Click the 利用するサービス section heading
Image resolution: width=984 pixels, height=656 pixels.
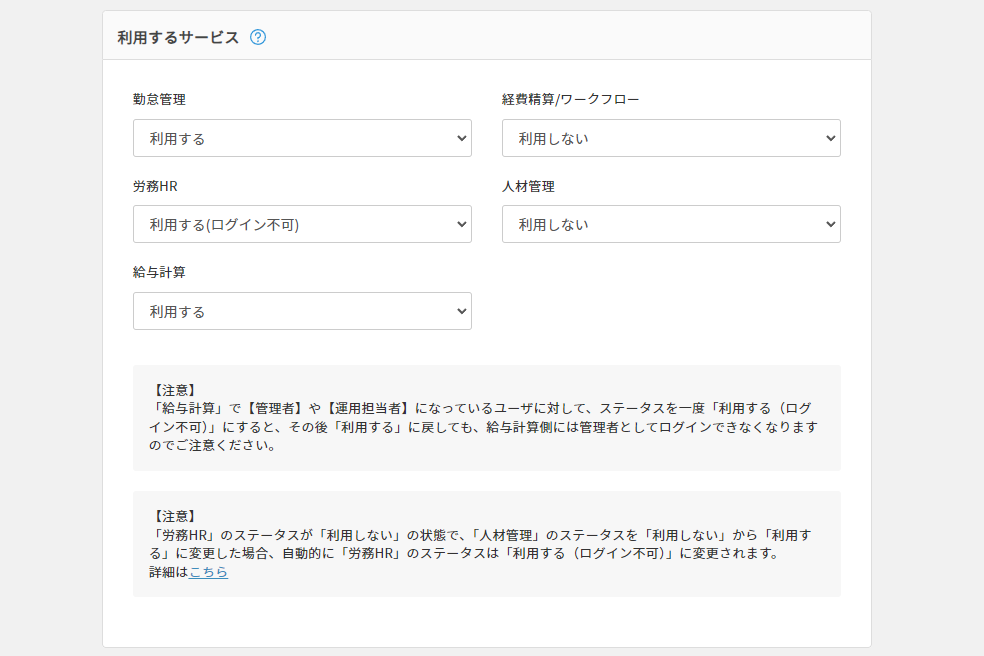(178, 37)
